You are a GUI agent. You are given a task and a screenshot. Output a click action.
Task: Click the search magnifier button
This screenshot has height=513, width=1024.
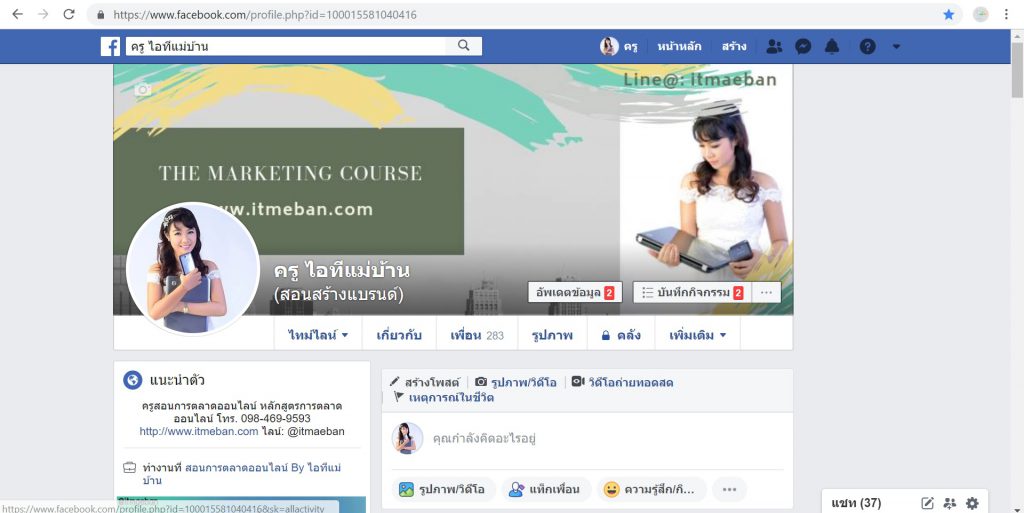click(x=464, y=46)
